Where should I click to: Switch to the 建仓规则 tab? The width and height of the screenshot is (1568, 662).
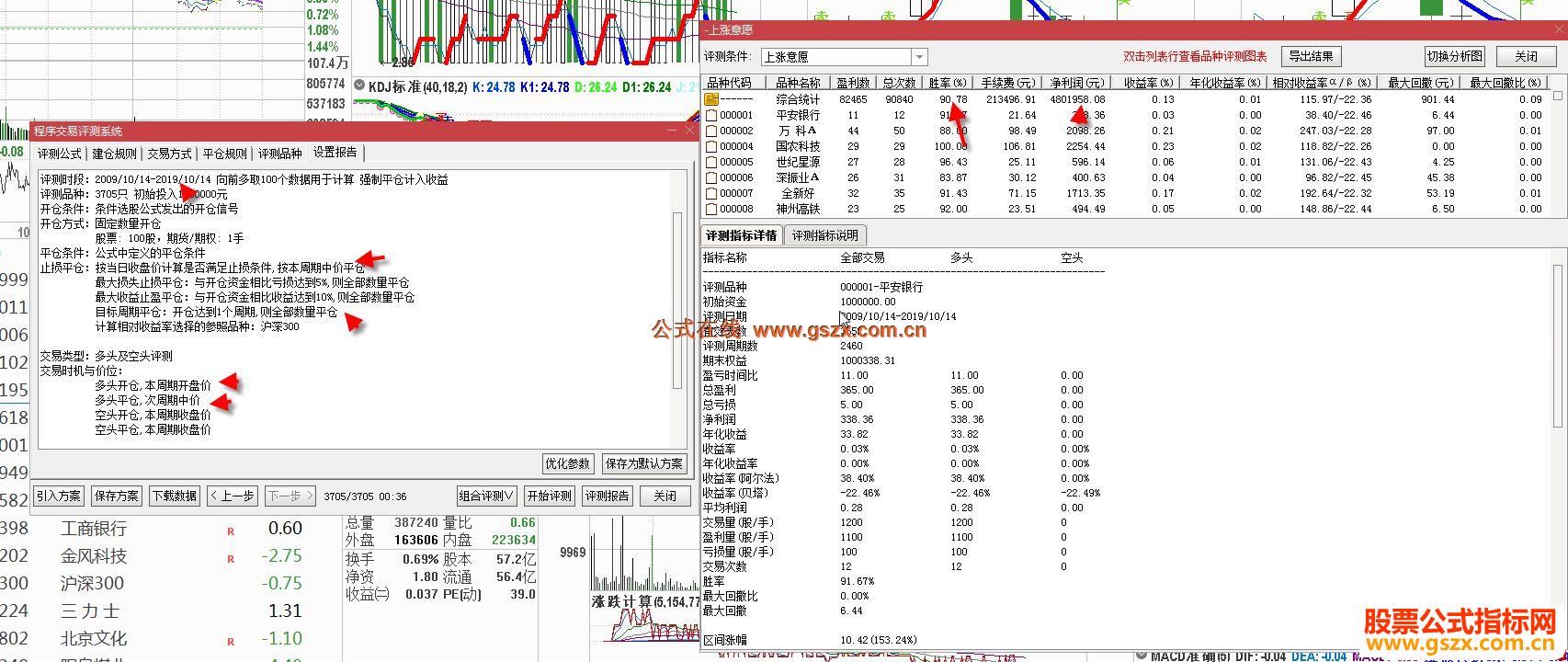(115, 154)
